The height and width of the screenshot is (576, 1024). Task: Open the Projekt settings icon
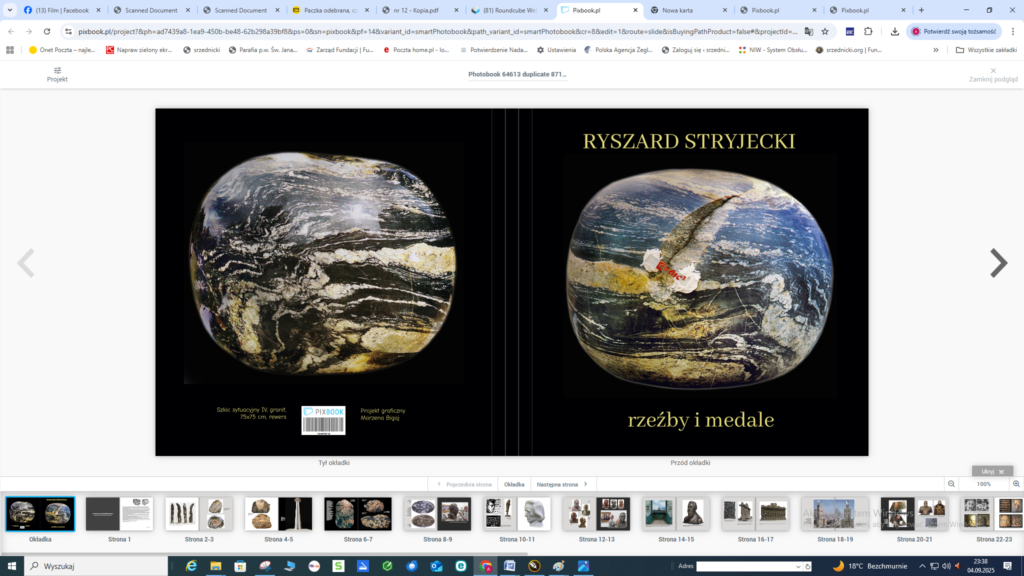coord(57,73)
